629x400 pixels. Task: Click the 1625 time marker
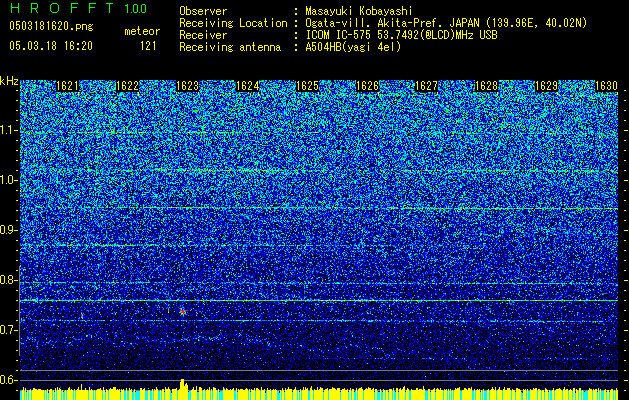tap(307, 86)
